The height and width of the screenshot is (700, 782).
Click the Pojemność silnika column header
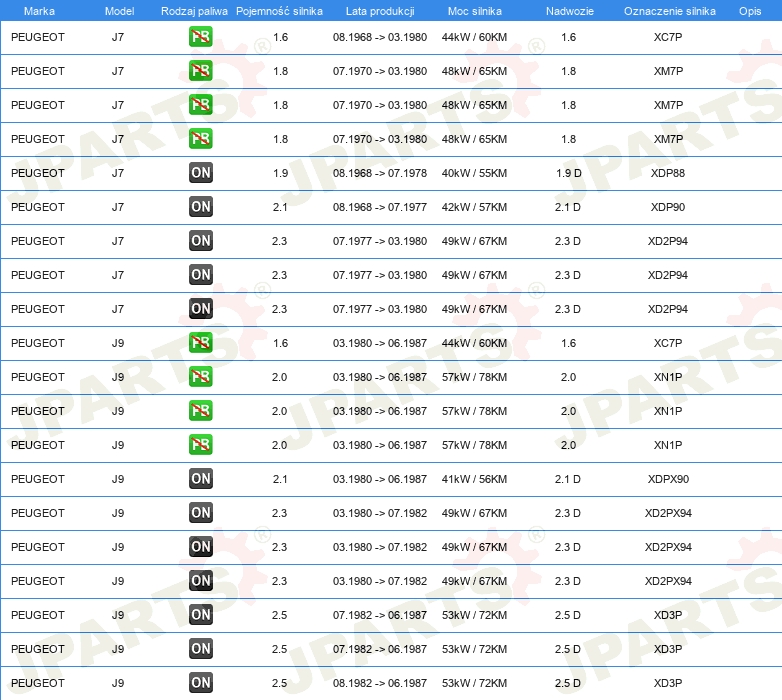279,11
